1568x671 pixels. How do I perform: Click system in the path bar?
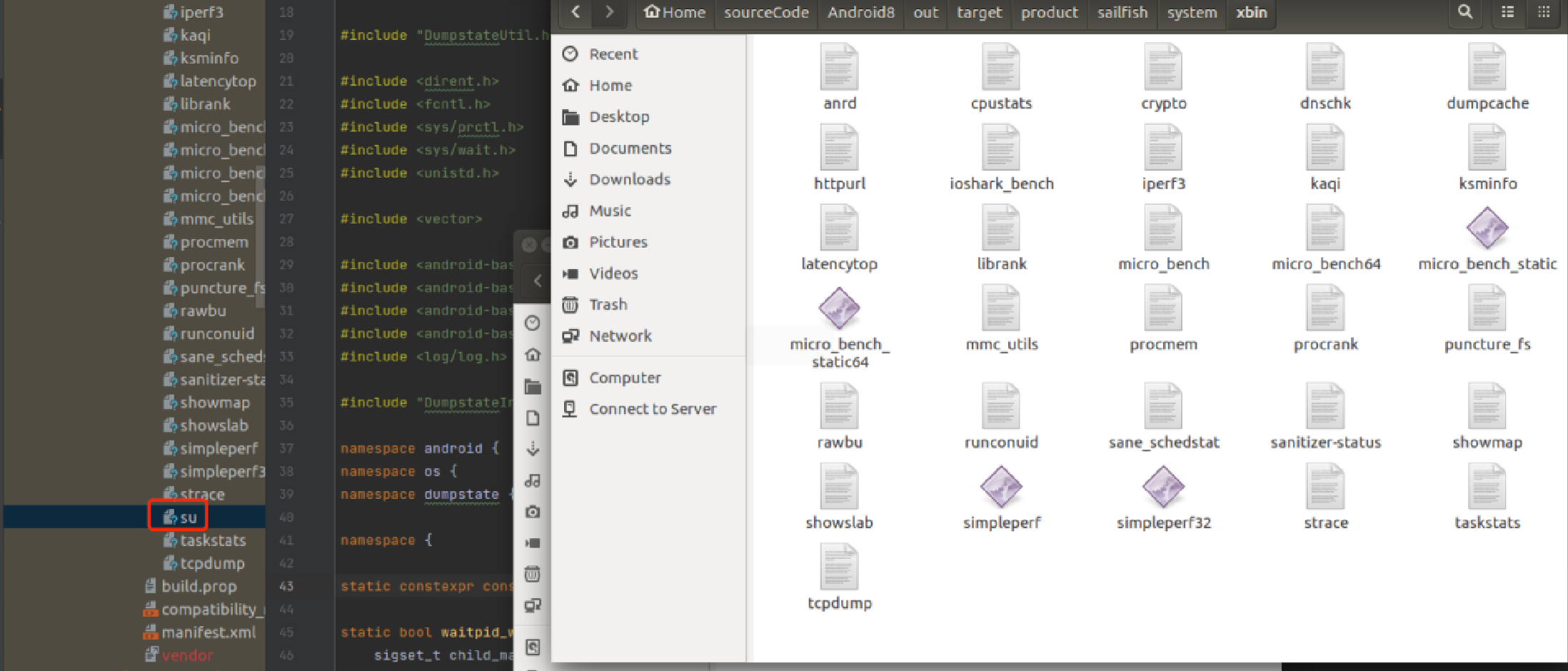click(x=1192, y=12)
